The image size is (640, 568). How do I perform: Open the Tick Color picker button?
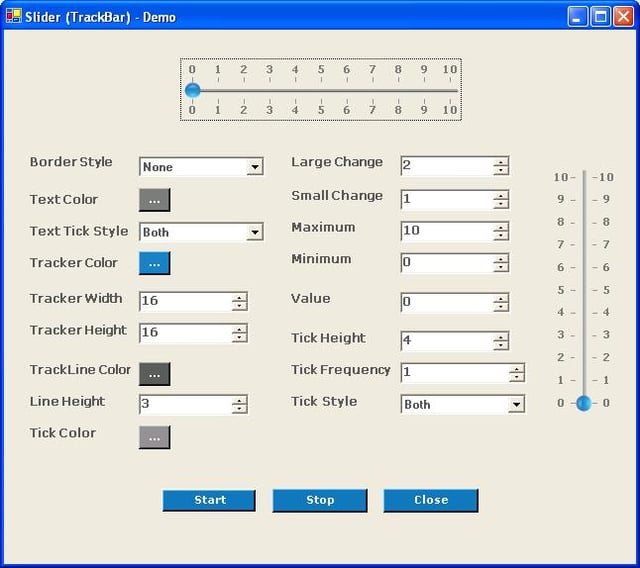click(x=155, y=437)
